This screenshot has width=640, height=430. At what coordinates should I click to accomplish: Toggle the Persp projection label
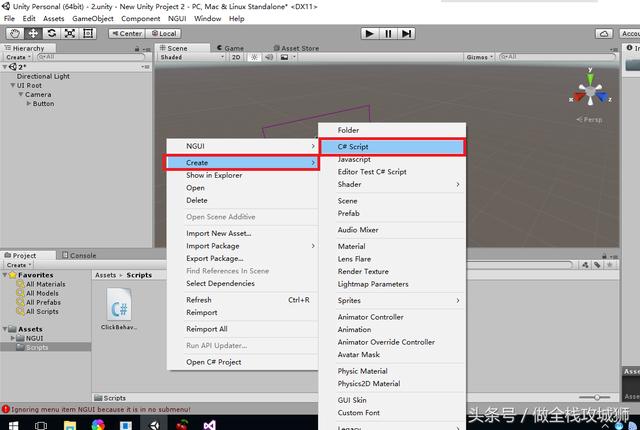click(x=589, y=120)
